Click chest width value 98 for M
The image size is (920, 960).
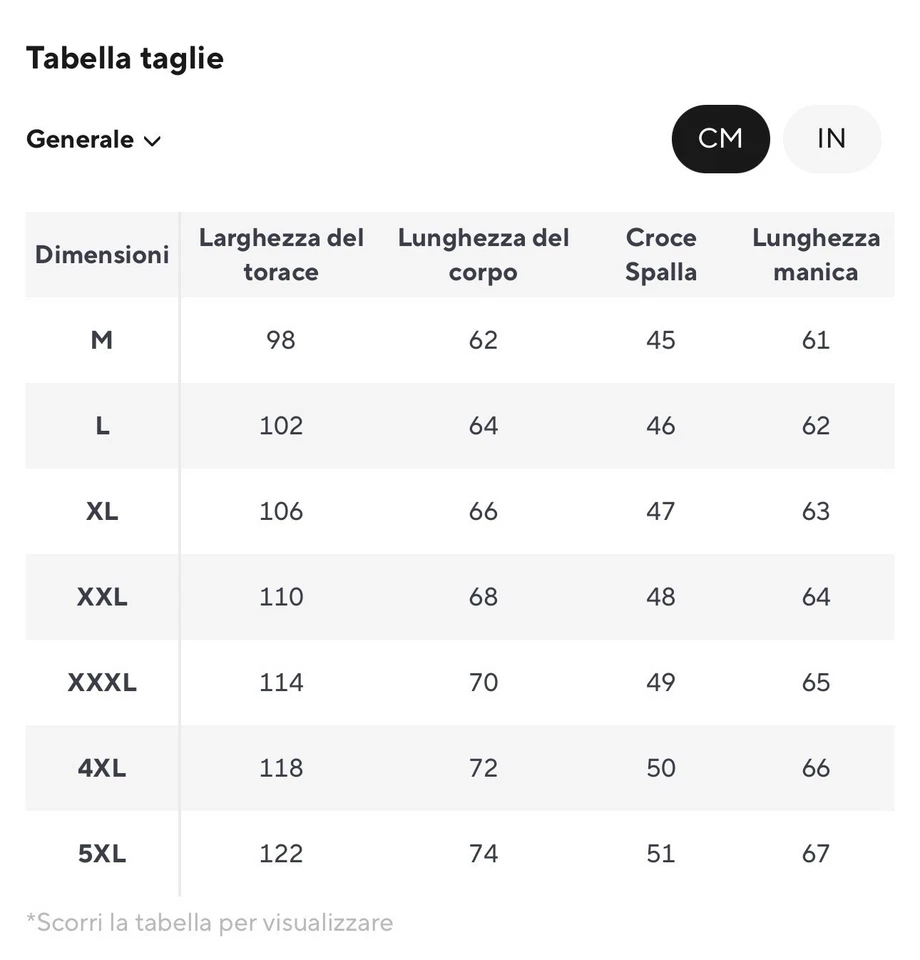(281, 340)
